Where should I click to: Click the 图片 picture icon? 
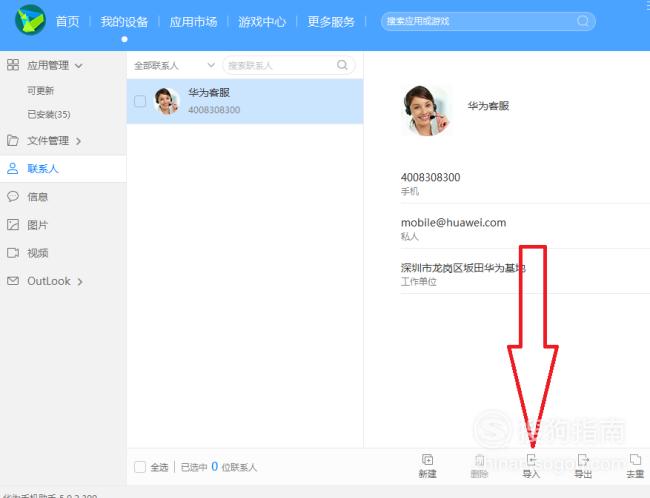13,225
